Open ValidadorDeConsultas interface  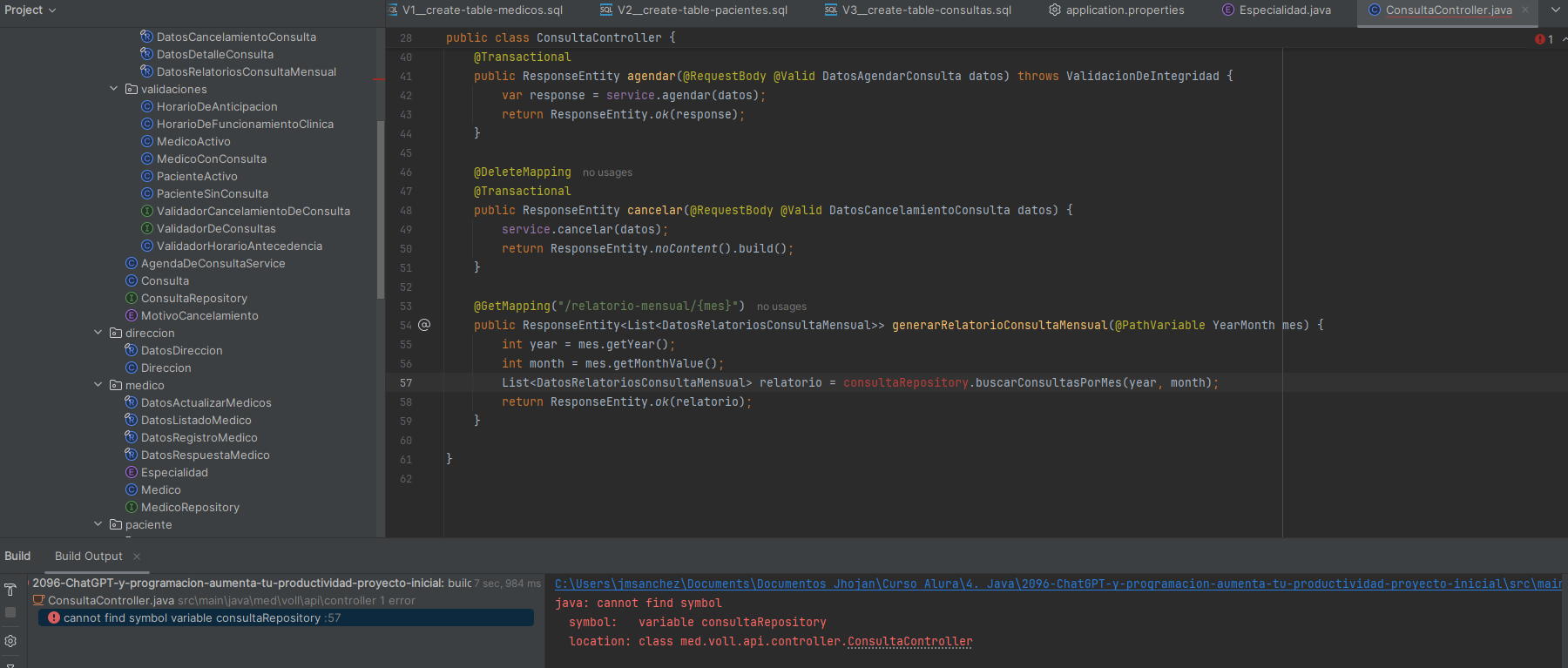[x=216, y=228]
